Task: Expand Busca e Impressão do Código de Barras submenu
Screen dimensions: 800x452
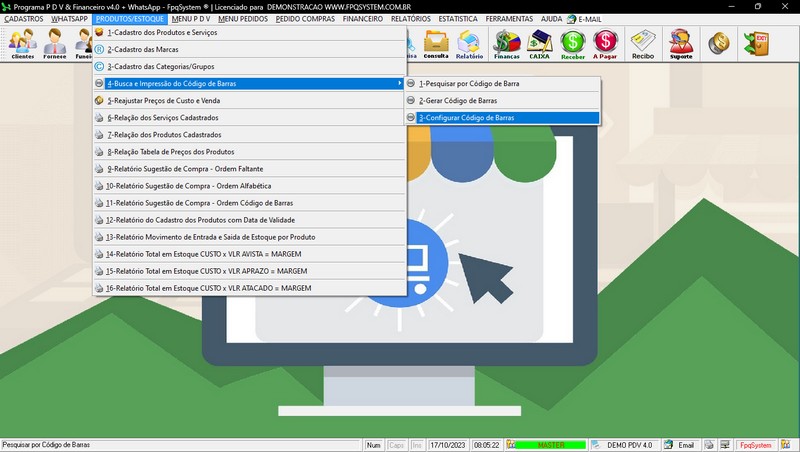Action: (x=250, y=83)
